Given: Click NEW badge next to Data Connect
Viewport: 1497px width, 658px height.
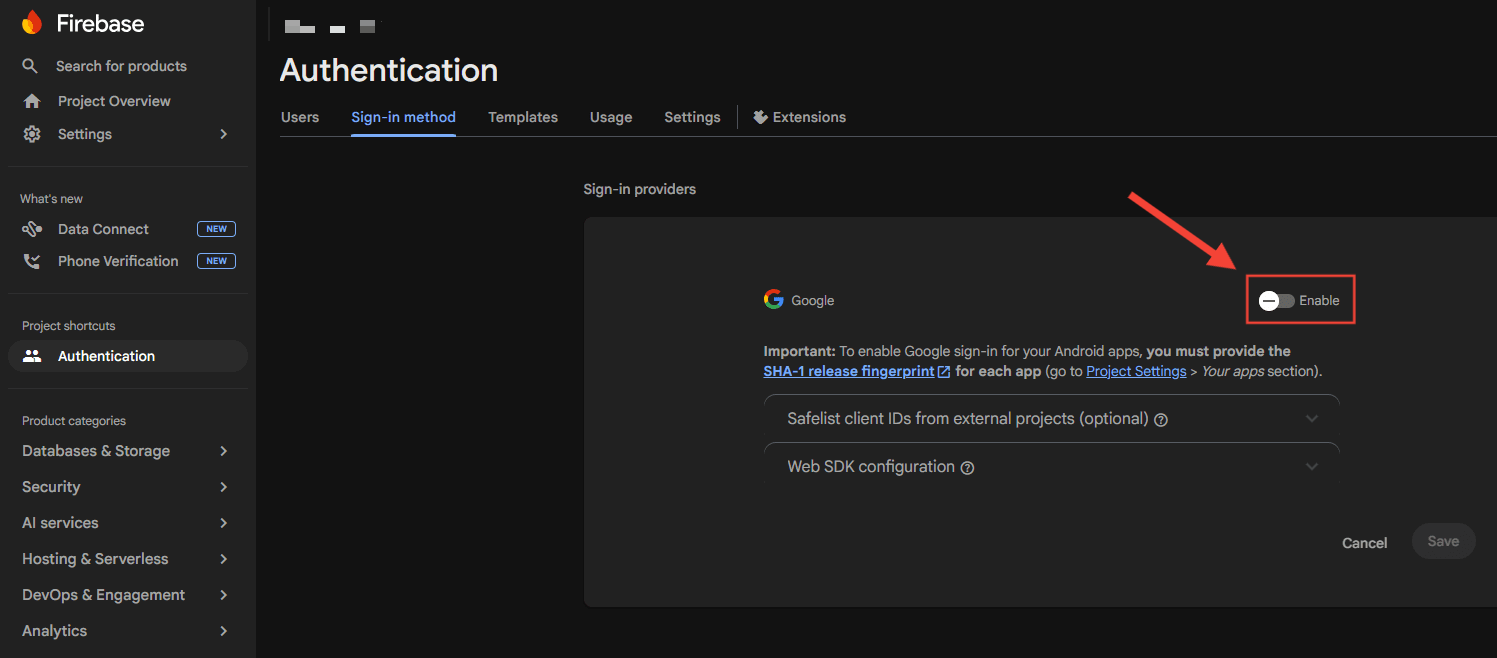Looking at the screenshot, I should click(216, 229).
